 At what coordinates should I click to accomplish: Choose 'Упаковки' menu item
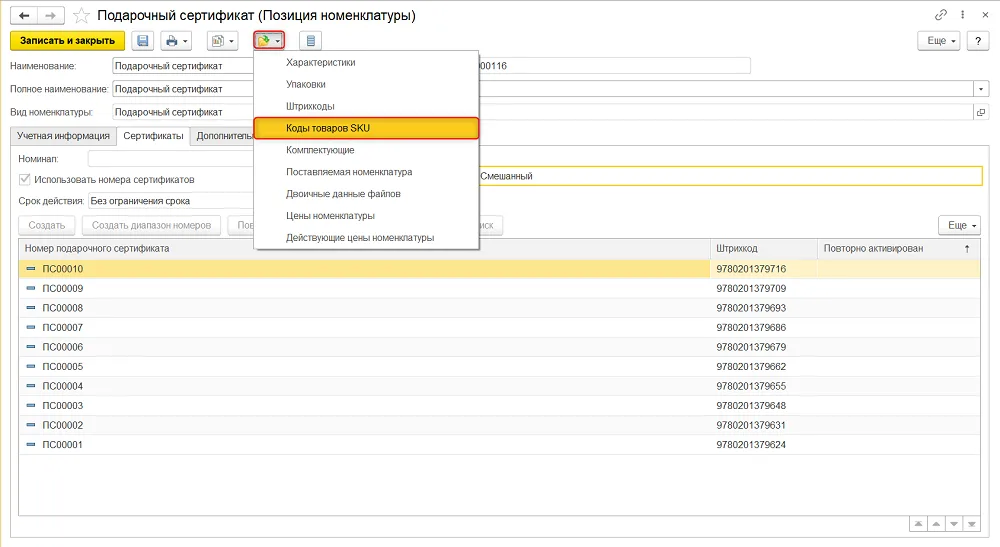[366, 84]
